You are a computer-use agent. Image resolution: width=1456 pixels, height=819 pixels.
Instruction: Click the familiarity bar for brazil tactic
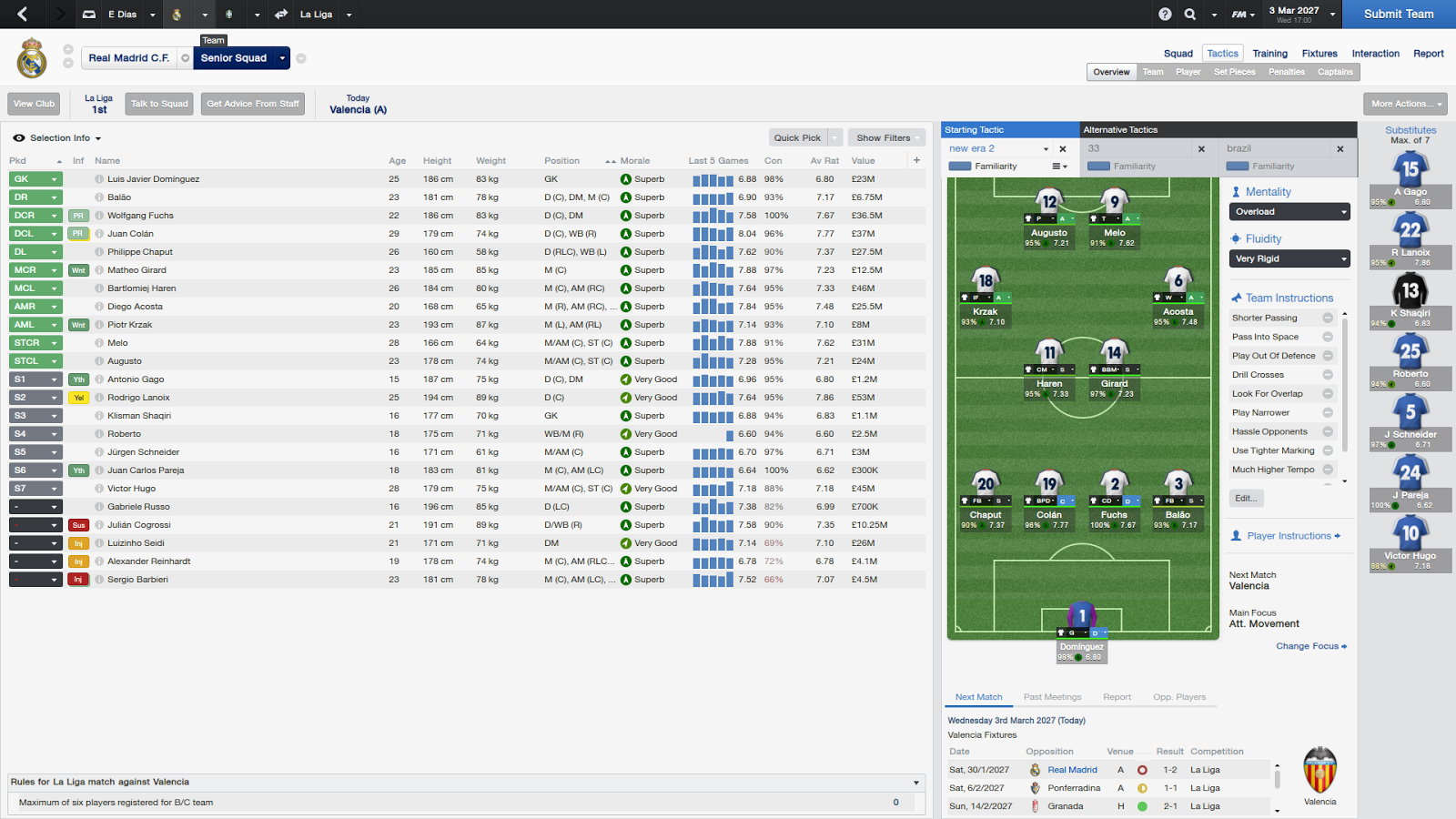(x=1238, y=167)
